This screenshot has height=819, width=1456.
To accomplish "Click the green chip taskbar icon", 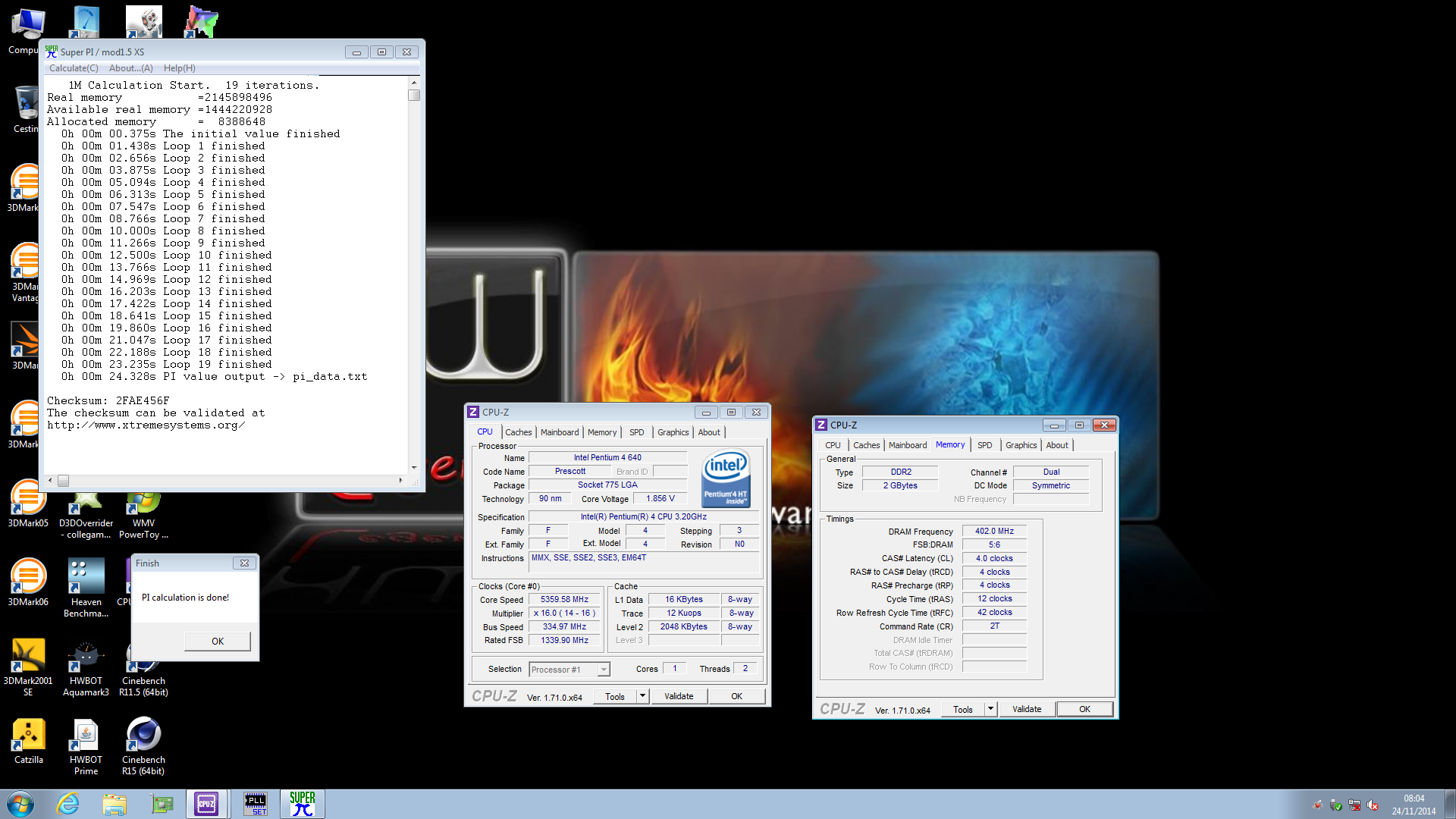I will [x=162, y=804].
